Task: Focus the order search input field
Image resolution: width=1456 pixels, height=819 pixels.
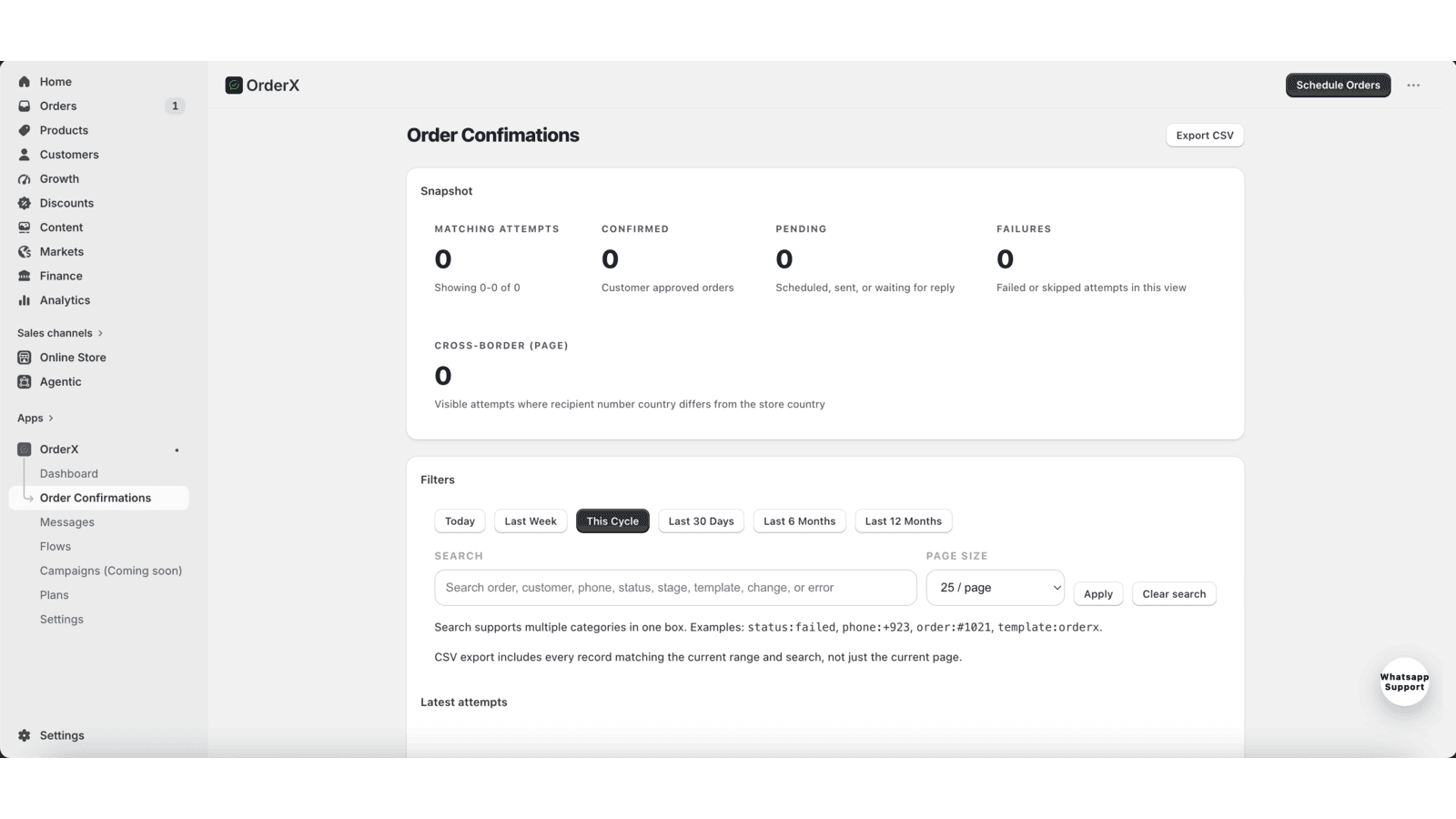Action: (x=675, y=588)
